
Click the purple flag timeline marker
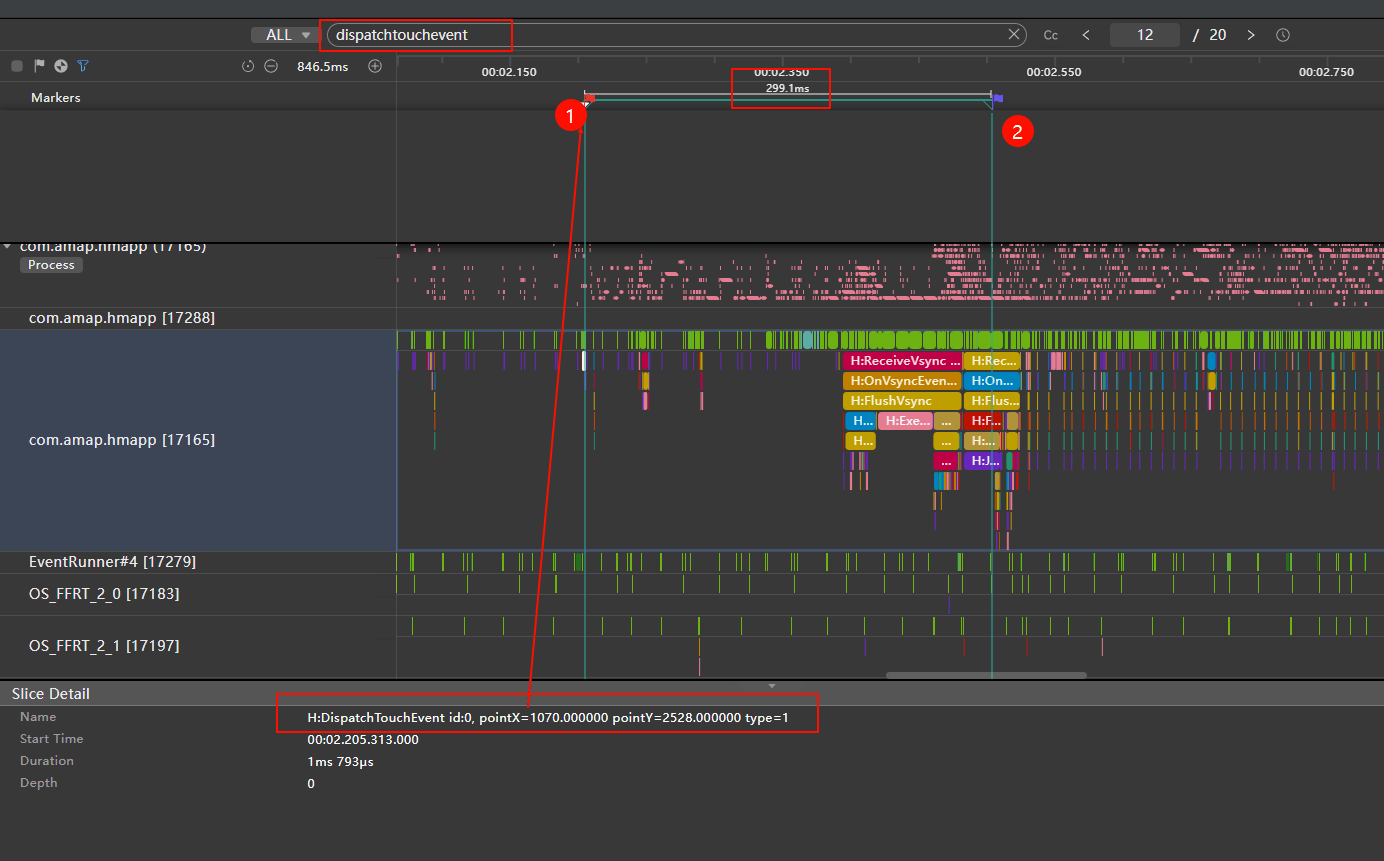tap(998, 99)
